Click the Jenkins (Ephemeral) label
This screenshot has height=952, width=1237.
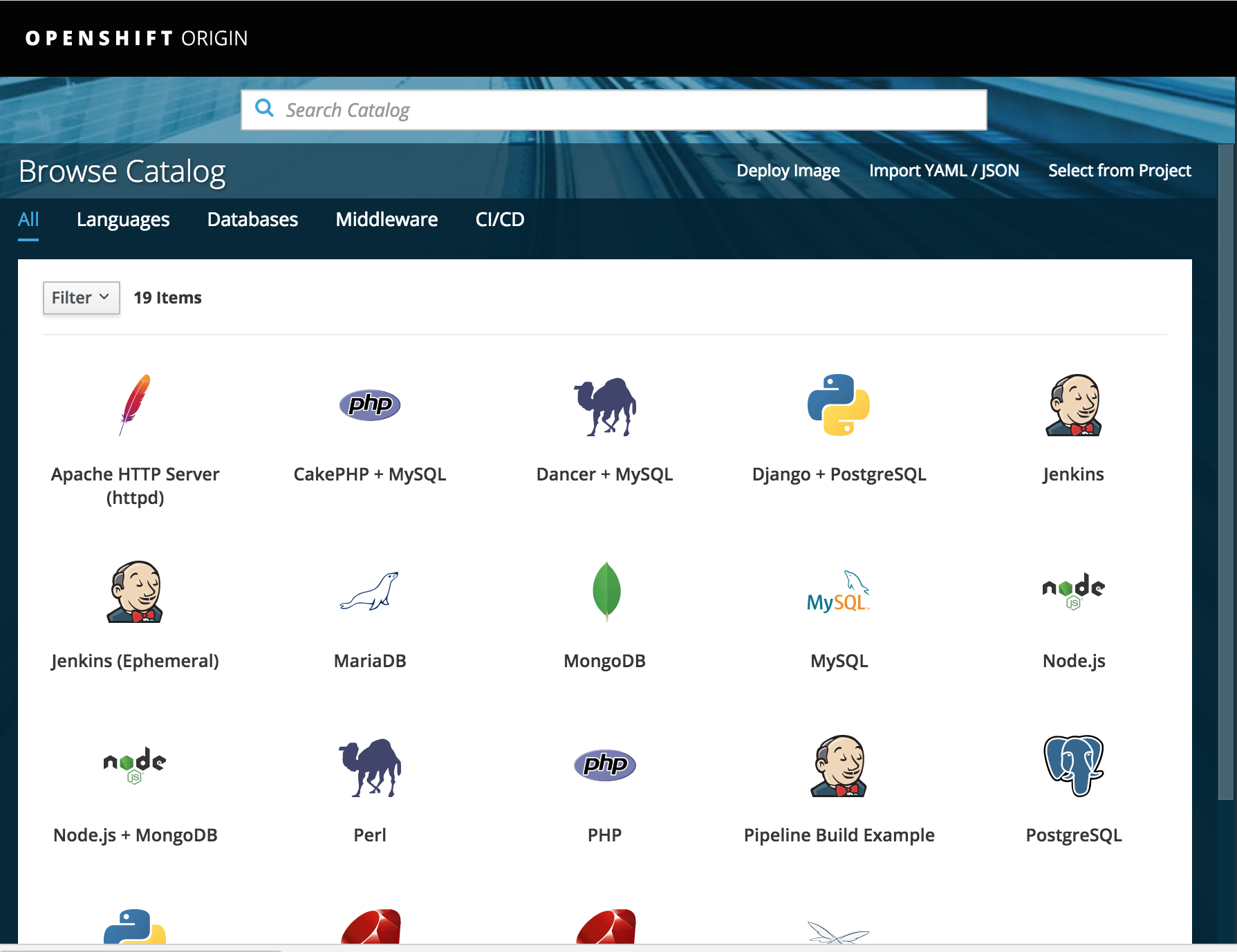[x=135, y=661]
